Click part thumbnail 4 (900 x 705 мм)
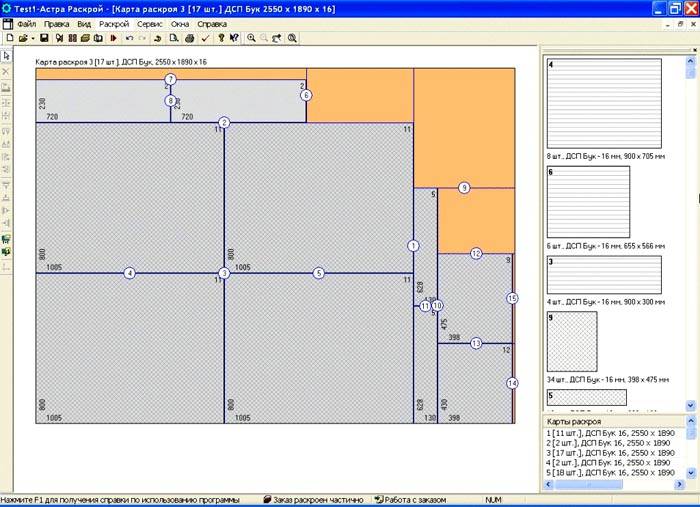Screen dimensions: 700x507 (604, 103)
